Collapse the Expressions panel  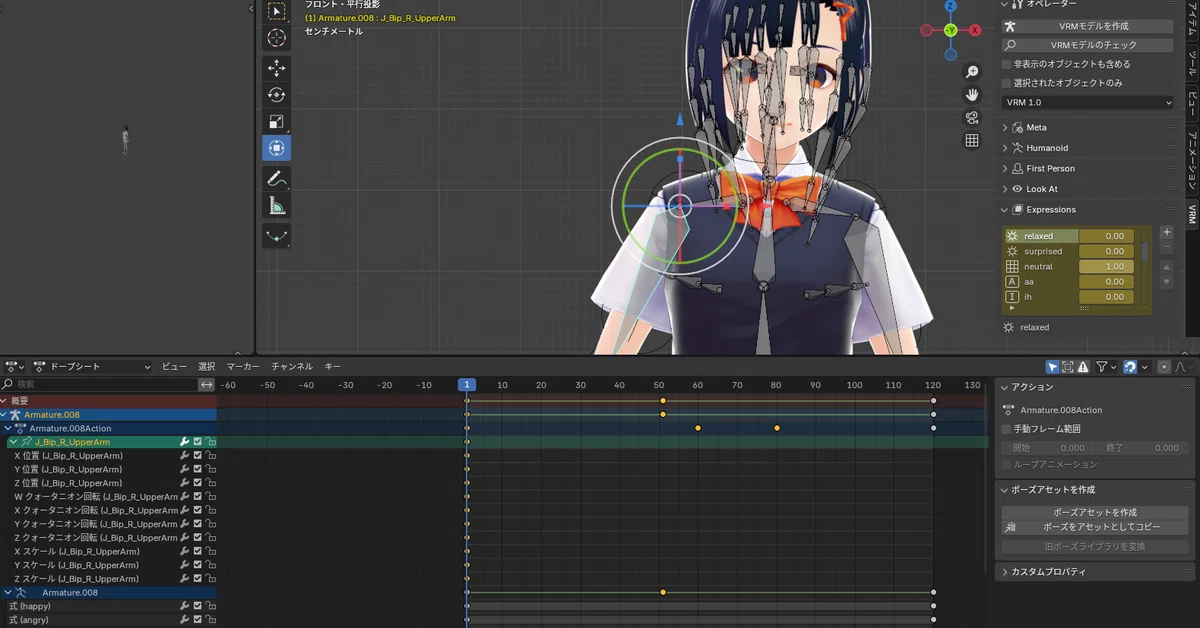click(1005, 210)
